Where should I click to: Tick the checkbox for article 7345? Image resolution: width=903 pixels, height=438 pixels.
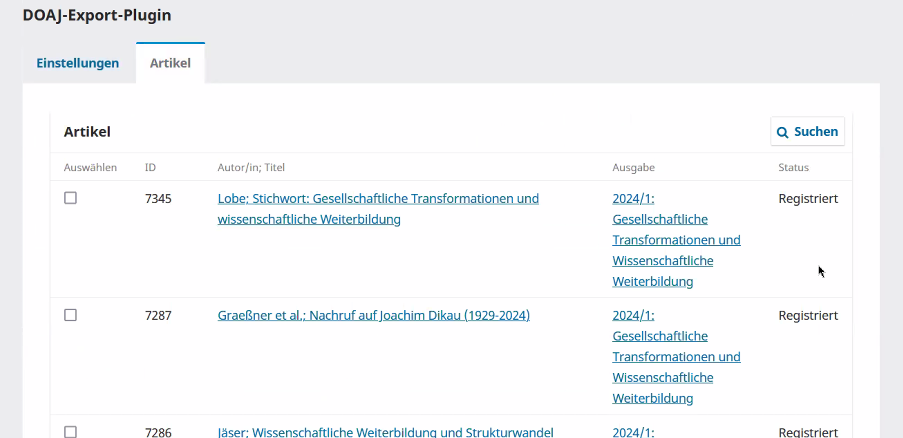coord(70,198)
